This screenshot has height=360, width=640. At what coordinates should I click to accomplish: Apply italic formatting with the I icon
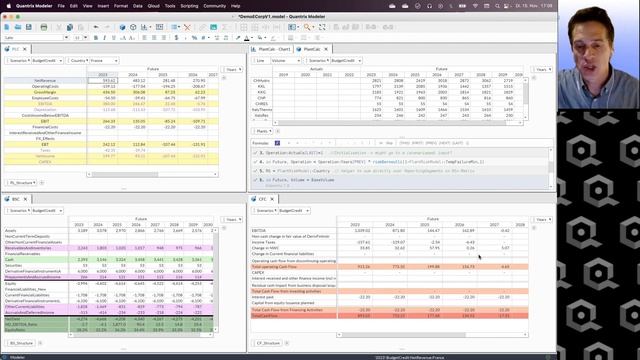[x=104, y=38]
